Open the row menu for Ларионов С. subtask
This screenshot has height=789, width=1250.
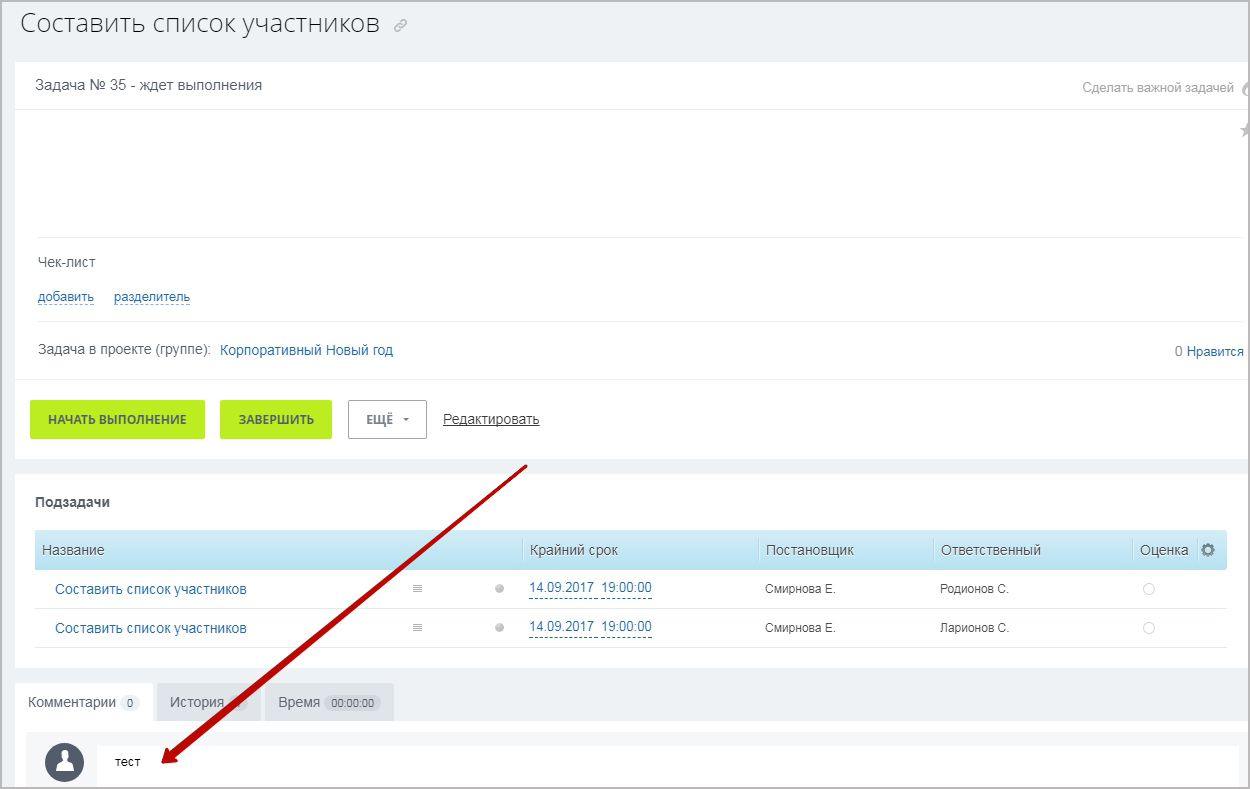click(417, 628)
